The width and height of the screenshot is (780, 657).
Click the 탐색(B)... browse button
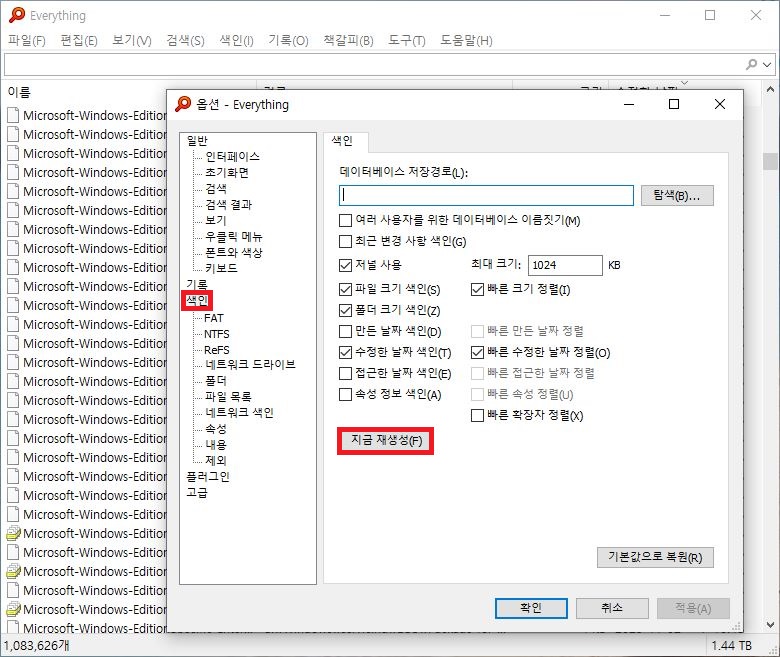[677, 195]
